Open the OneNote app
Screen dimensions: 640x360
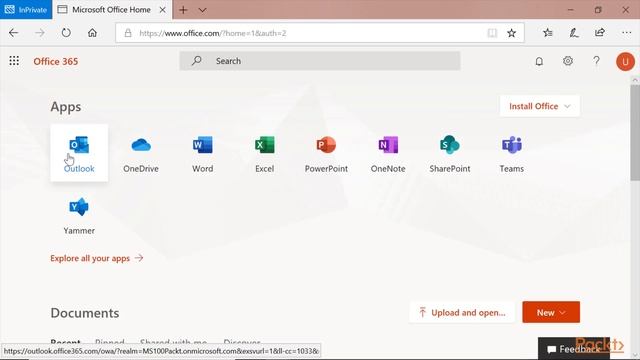tap(388, 153)
